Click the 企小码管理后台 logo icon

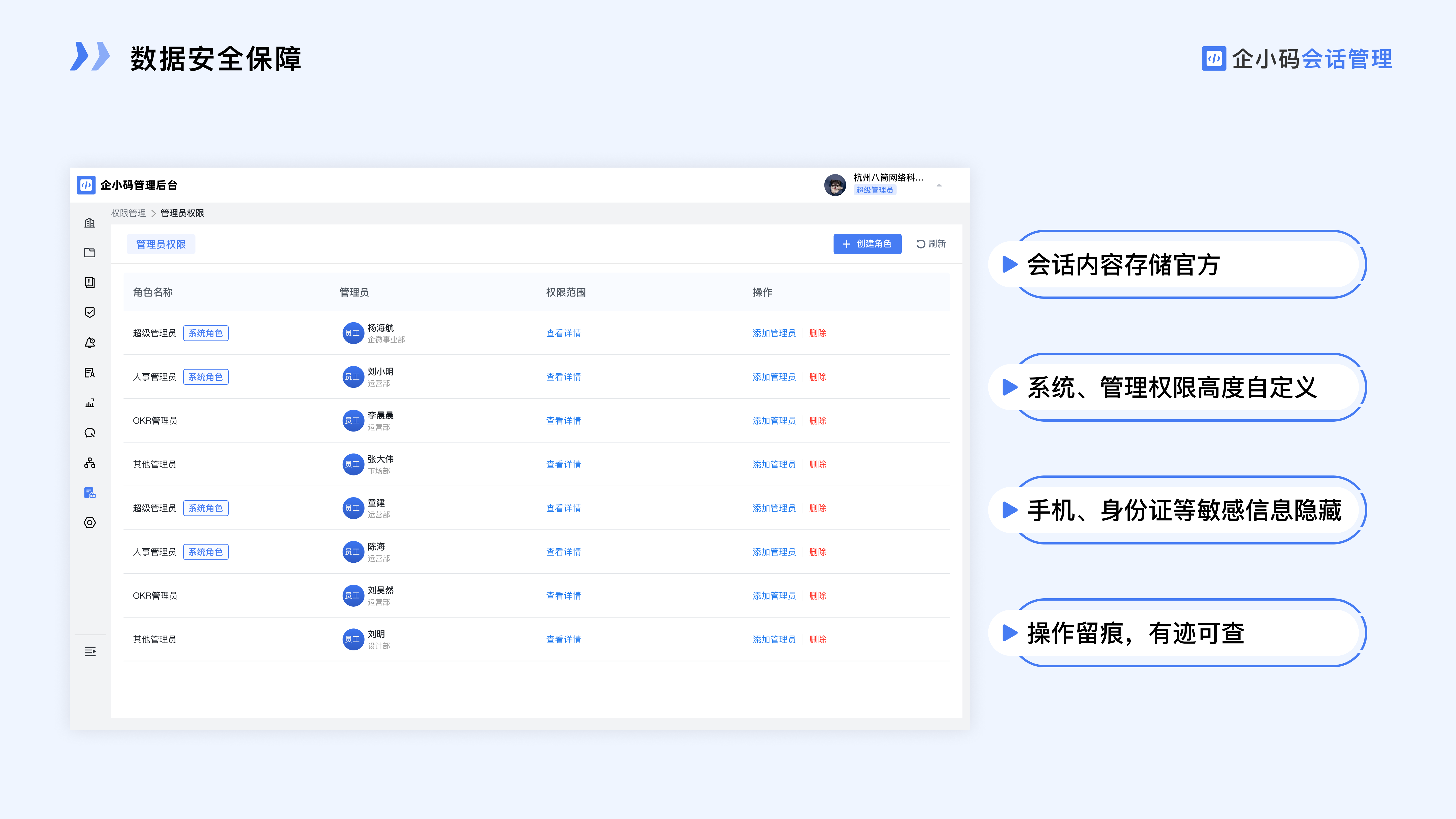(x=86, y=185)
